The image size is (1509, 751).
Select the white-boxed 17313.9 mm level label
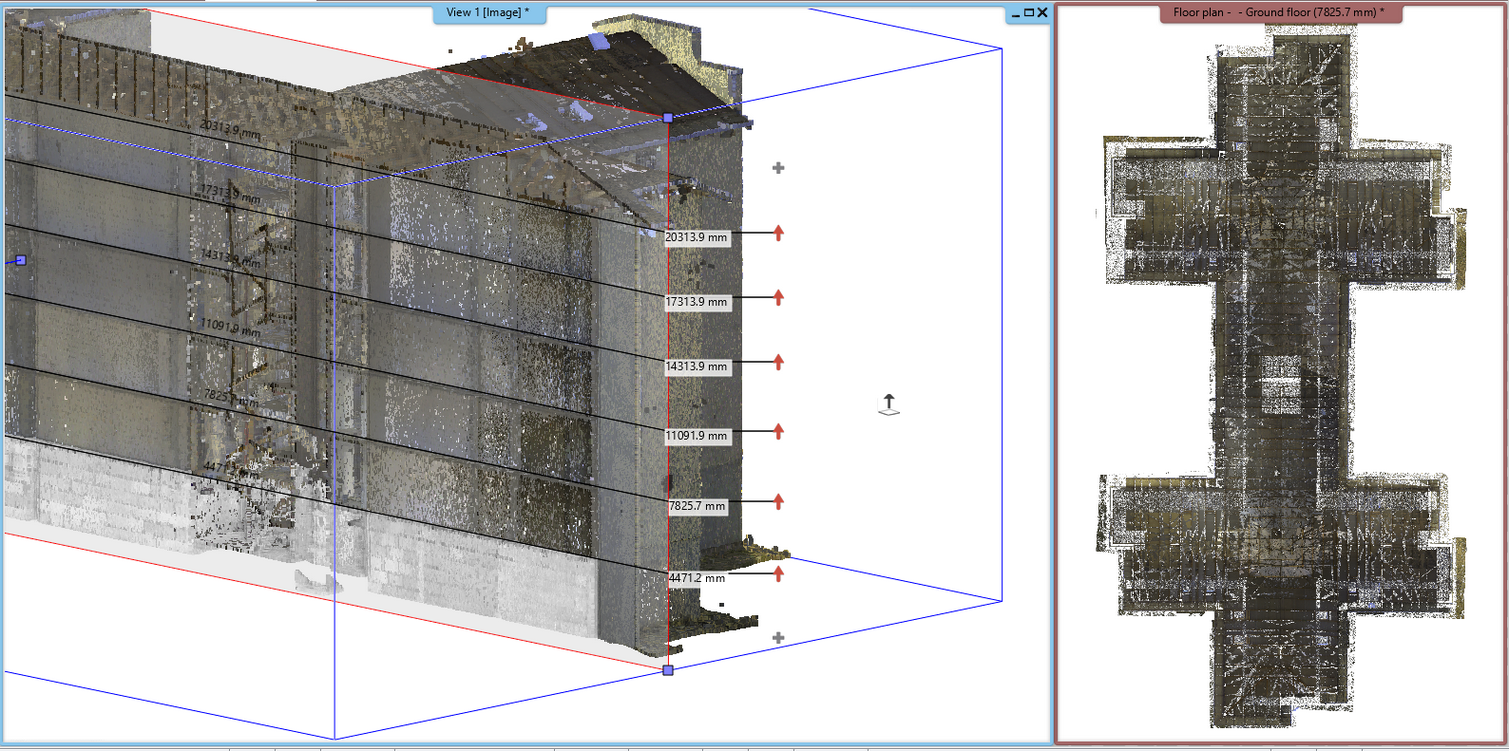697,301
